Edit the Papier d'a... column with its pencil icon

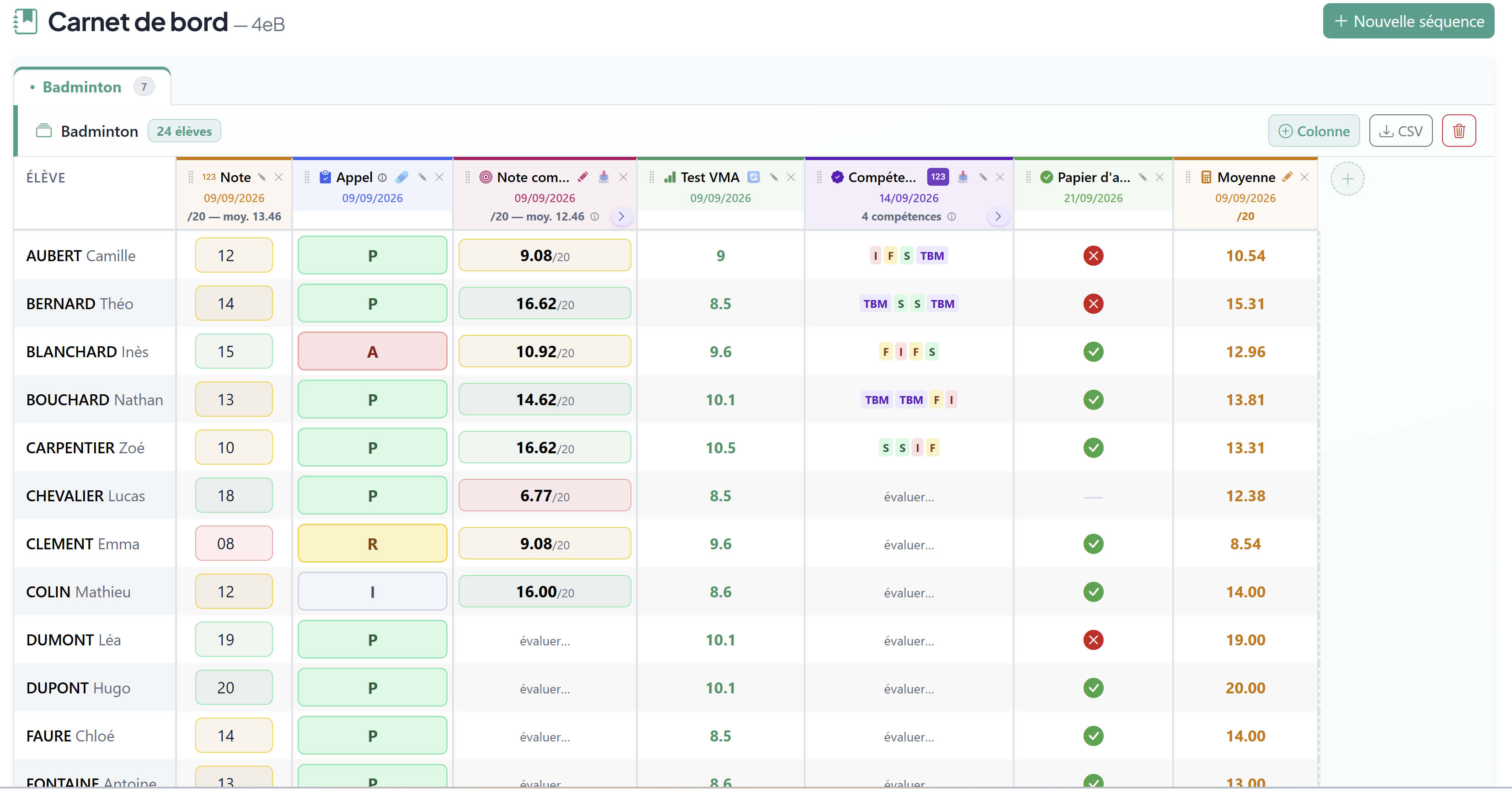pos(1143,177)
